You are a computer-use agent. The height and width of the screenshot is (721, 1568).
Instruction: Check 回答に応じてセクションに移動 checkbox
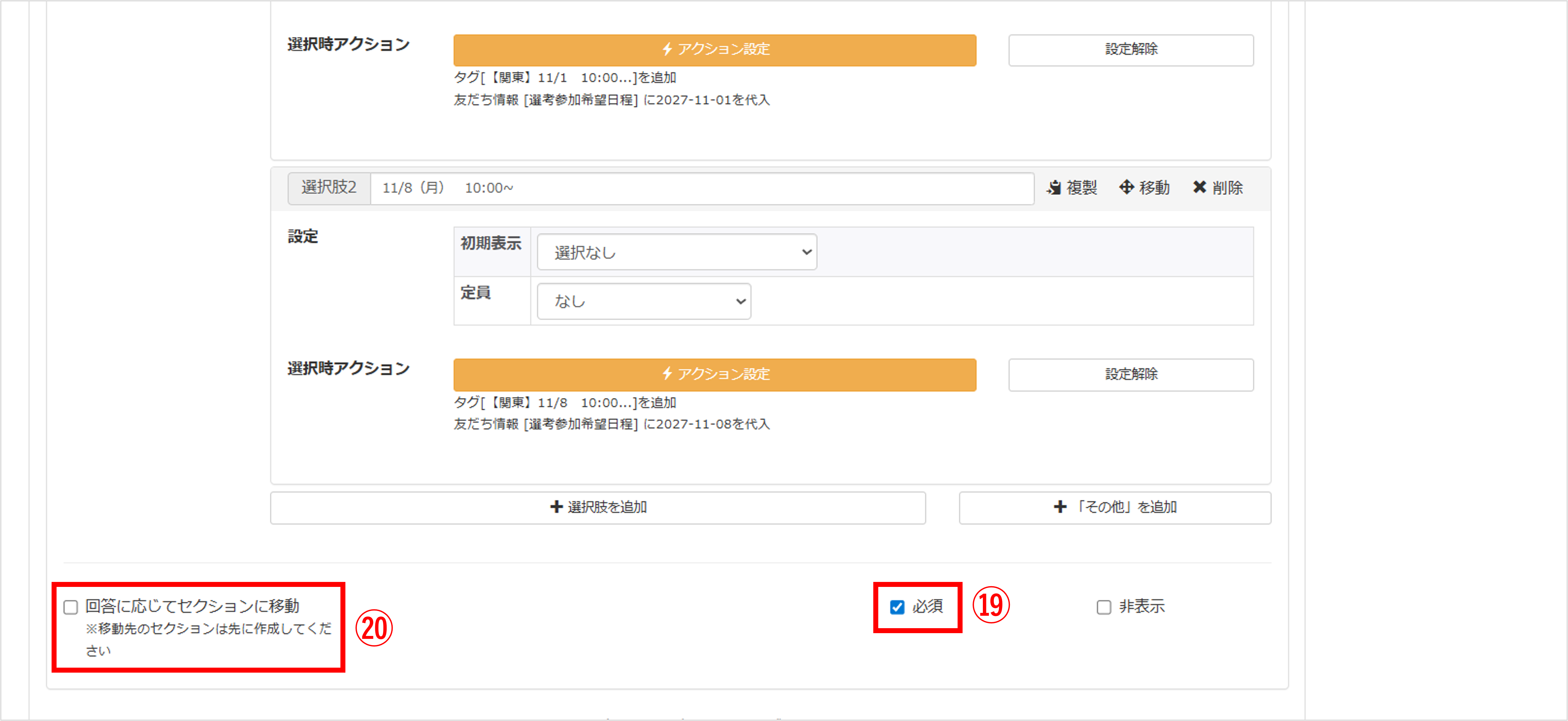tap(70, 606)
